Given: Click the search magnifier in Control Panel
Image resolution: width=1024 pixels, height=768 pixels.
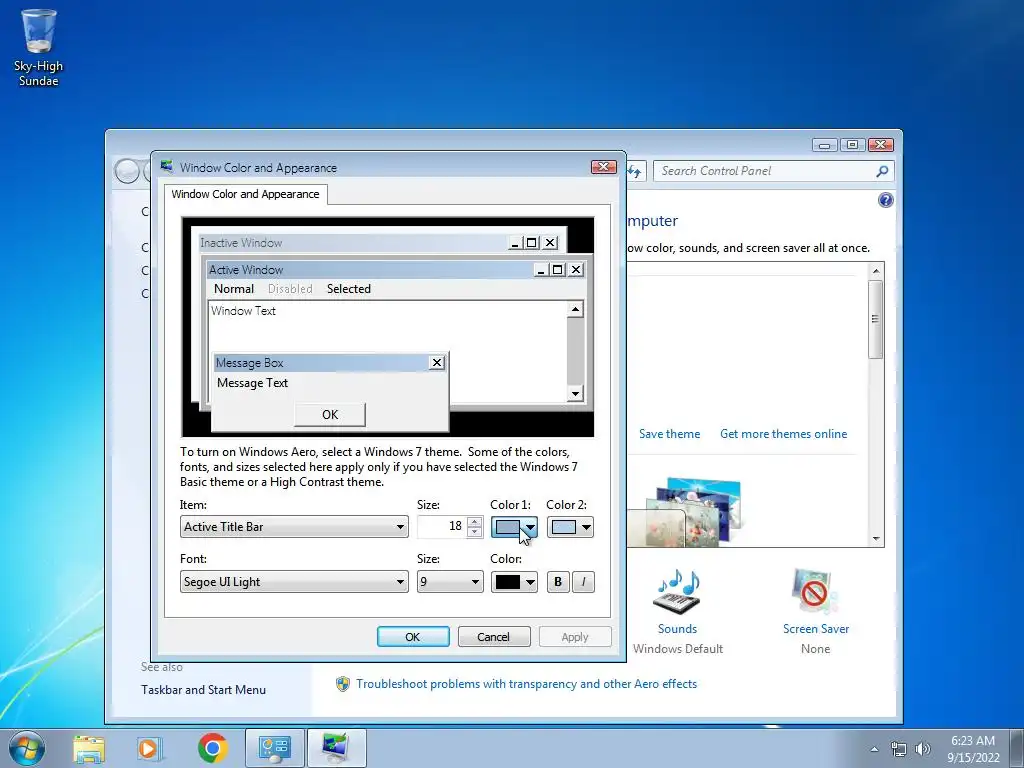Looking at the screenshot, I should point(882,171).
